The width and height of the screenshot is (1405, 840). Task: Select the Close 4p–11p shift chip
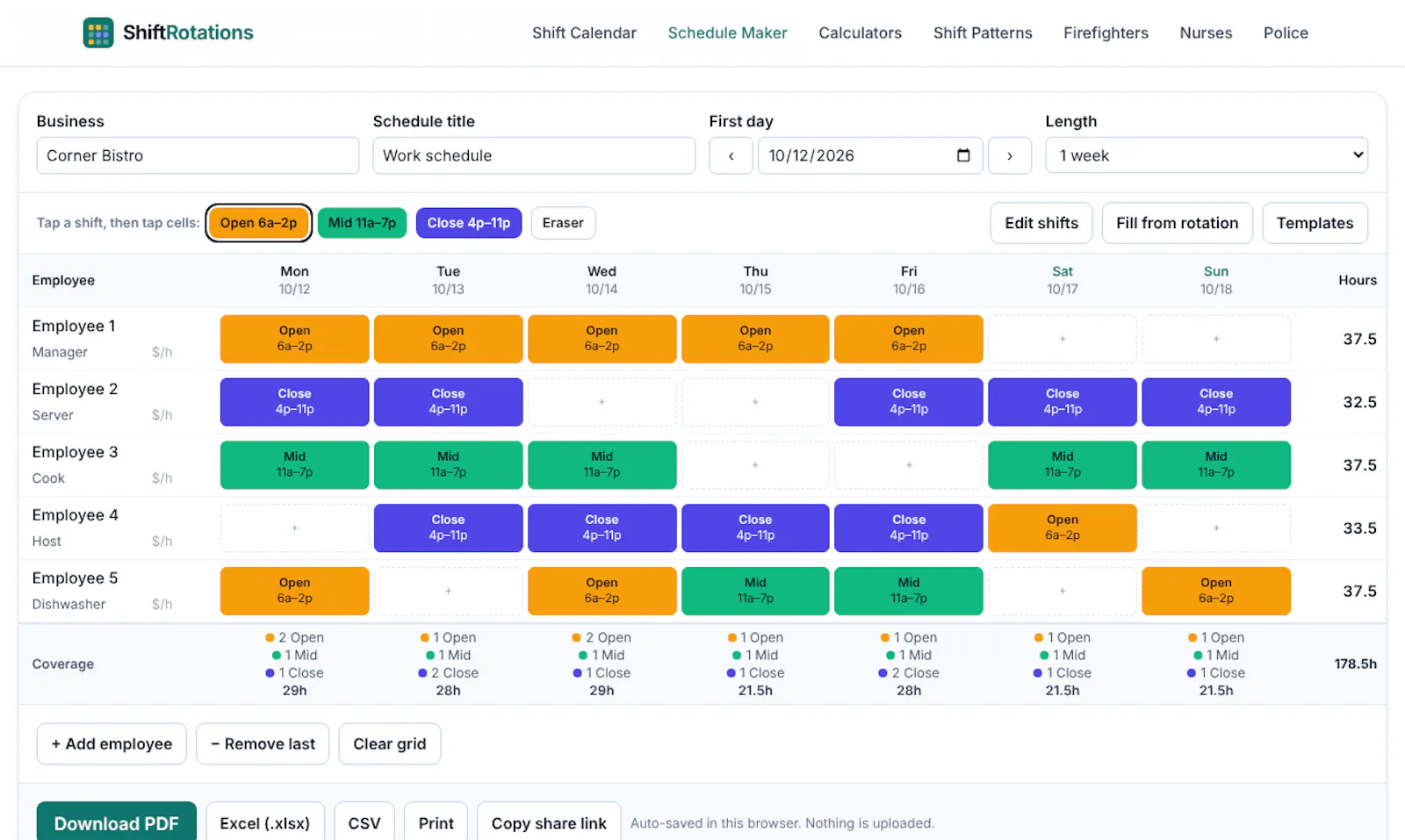click(x=469, y=223)
